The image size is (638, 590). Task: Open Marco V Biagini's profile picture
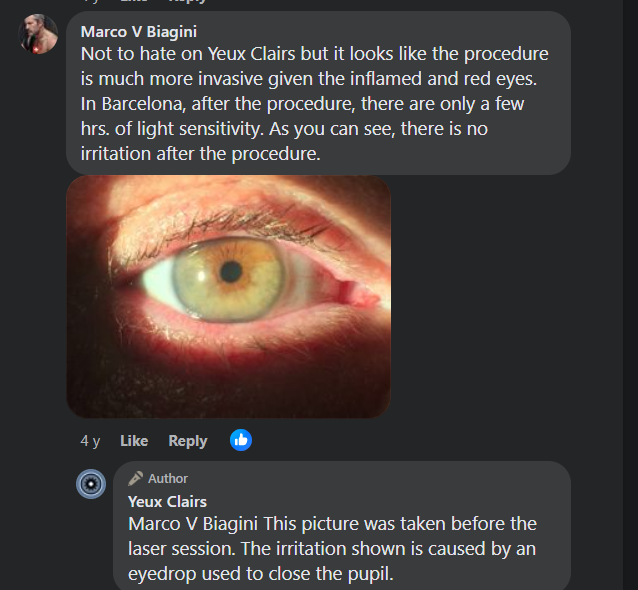38,33
